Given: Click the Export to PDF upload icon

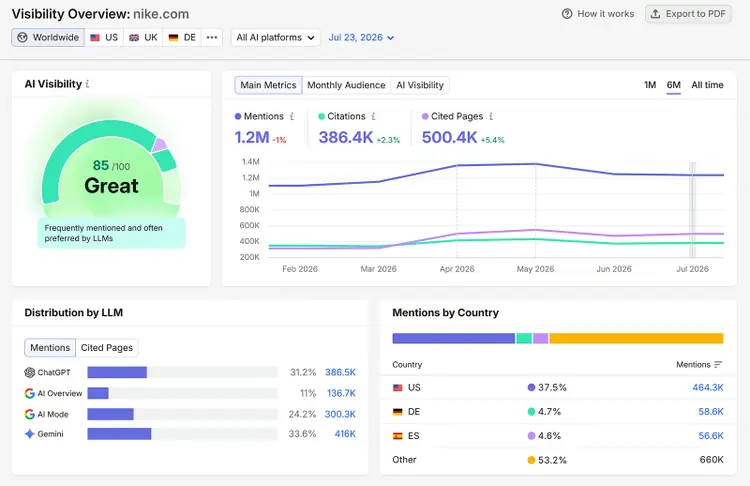Looking at the screenshot, I should click(x=655, y=14).
